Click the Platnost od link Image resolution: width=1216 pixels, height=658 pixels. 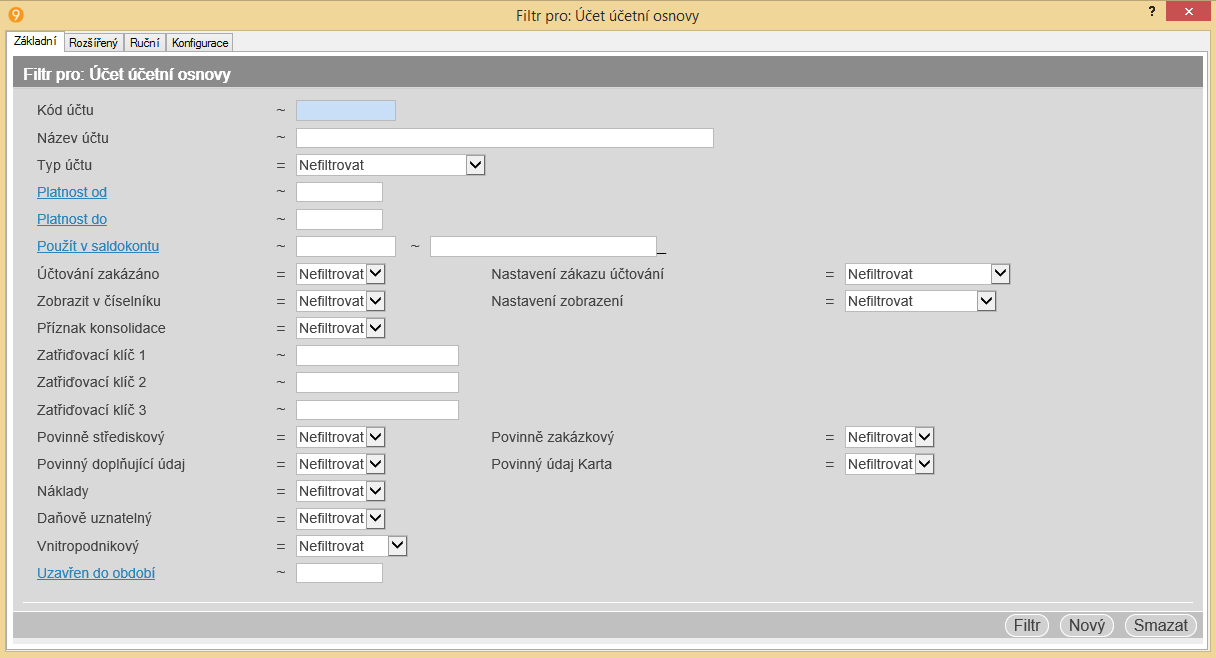tap(72, 192)
